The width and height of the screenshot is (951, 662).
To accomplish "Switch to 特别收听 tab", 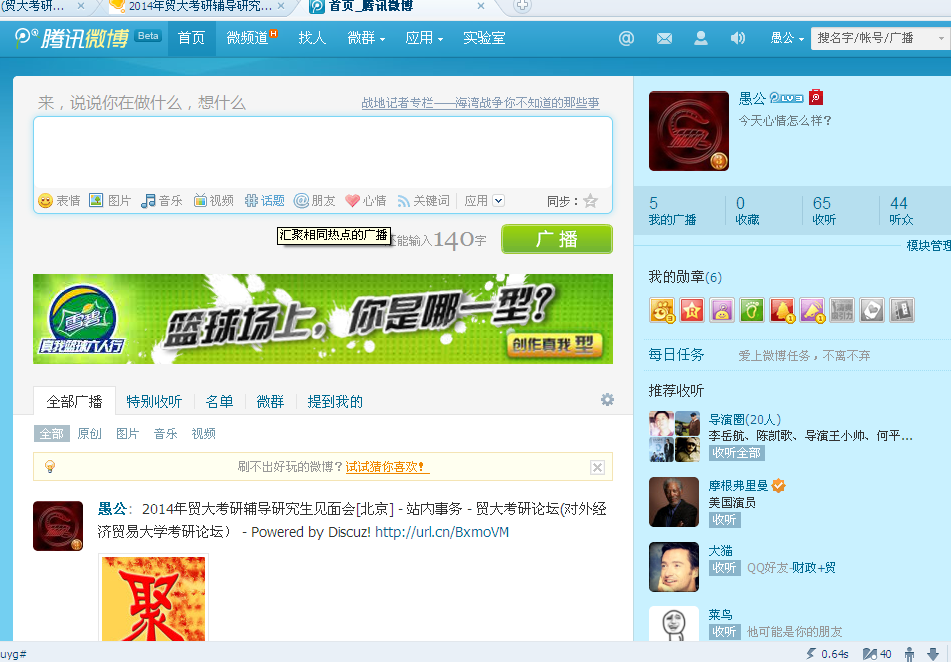I will click(154, 402).
